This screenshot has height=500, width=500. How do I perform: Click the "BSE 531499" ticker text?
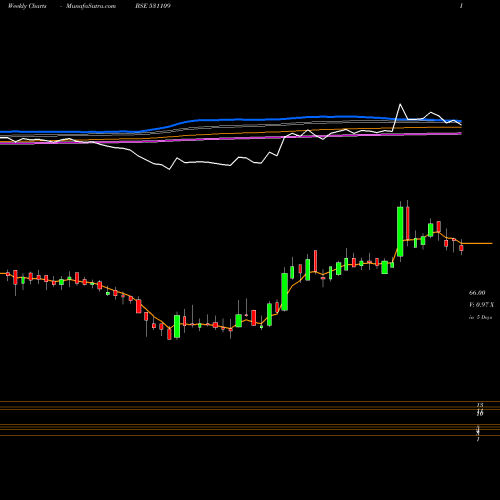153,6
